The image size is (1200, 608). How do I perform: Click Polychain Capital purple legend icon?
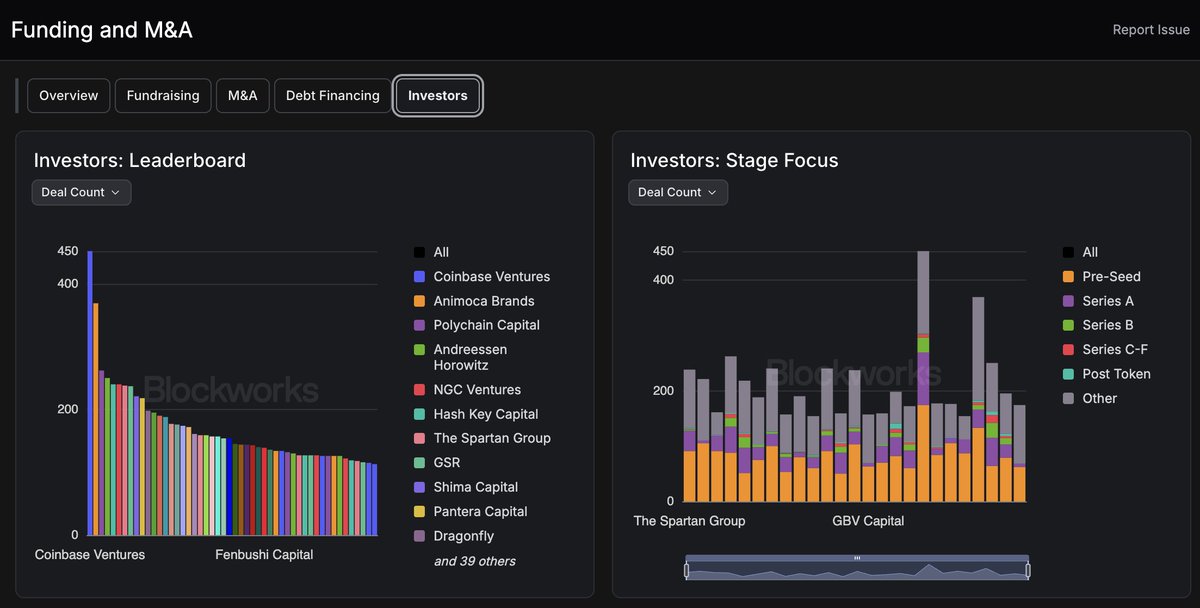(x=420, y=325)
